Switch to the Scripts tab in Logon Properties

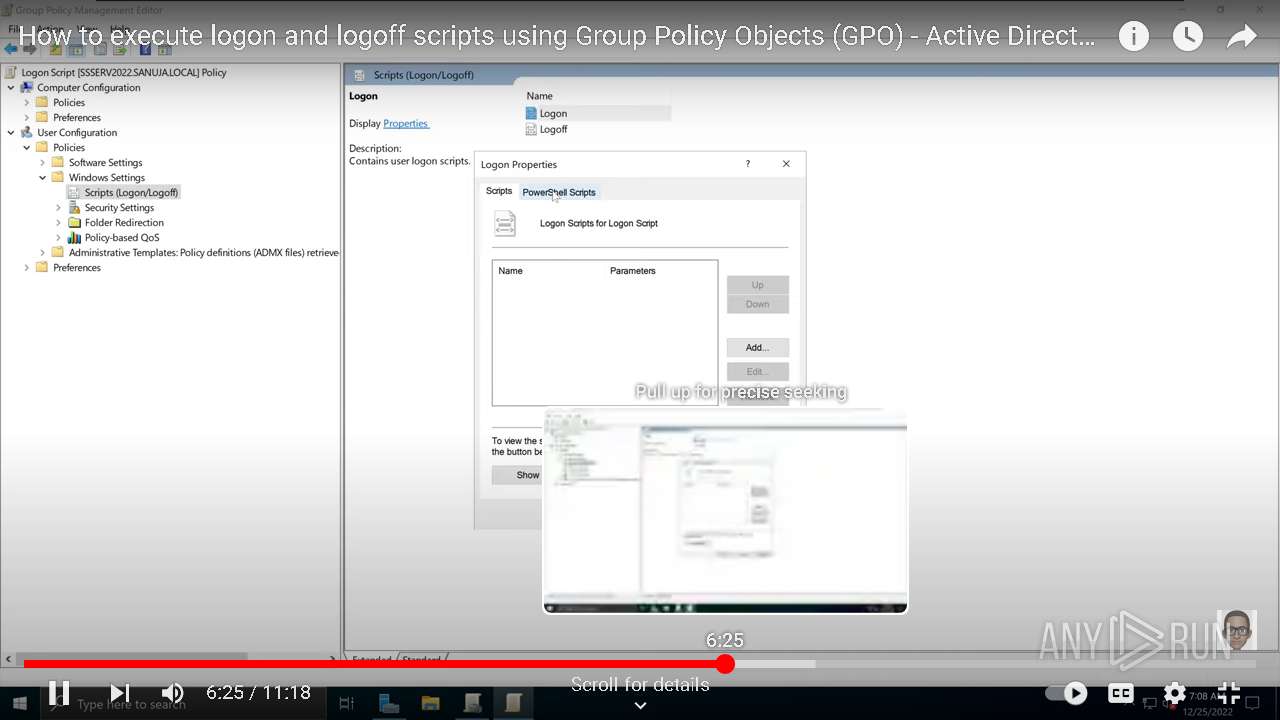pyautogui.click(x=499, y=191)
